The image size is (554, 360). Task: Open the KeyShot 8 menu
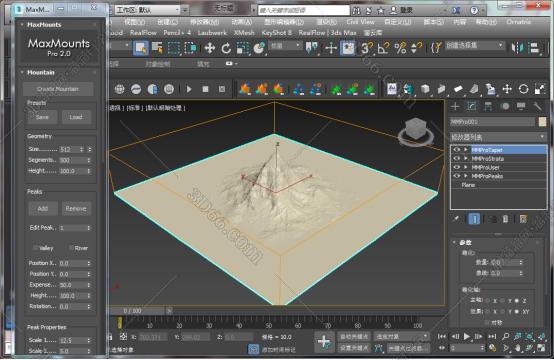point(277,33)
